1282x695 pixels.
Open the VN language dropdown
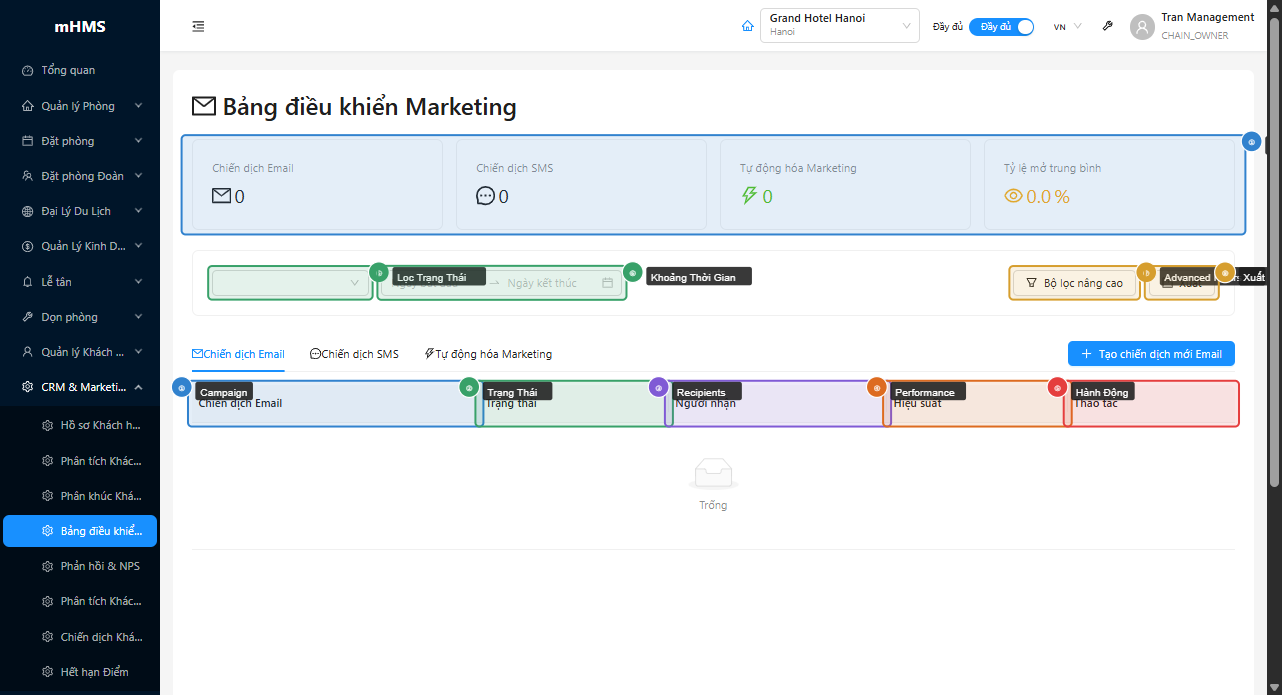[1066, 26]
